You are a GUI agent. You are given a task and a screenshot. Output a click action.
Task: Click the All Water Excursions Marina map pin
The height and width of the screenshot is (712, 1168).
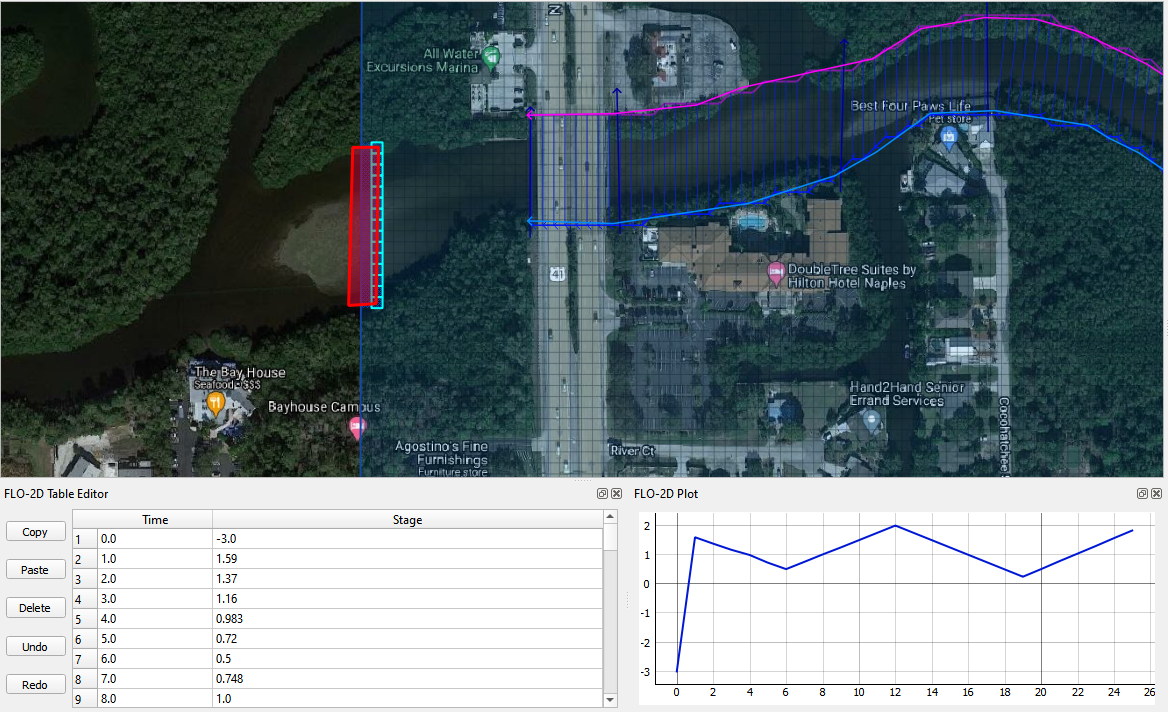[491, 59]
